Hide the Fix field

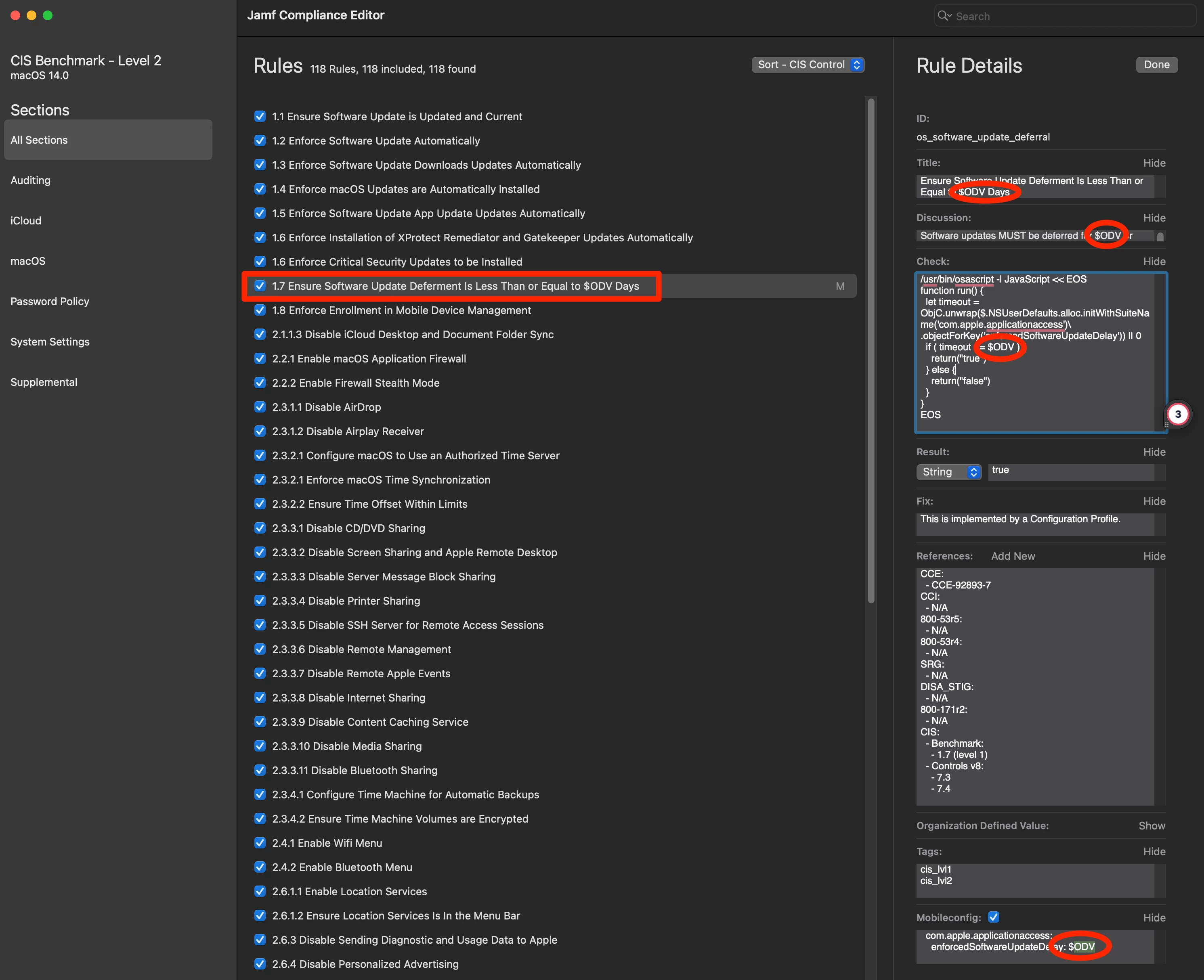[x=1154, y=501]
